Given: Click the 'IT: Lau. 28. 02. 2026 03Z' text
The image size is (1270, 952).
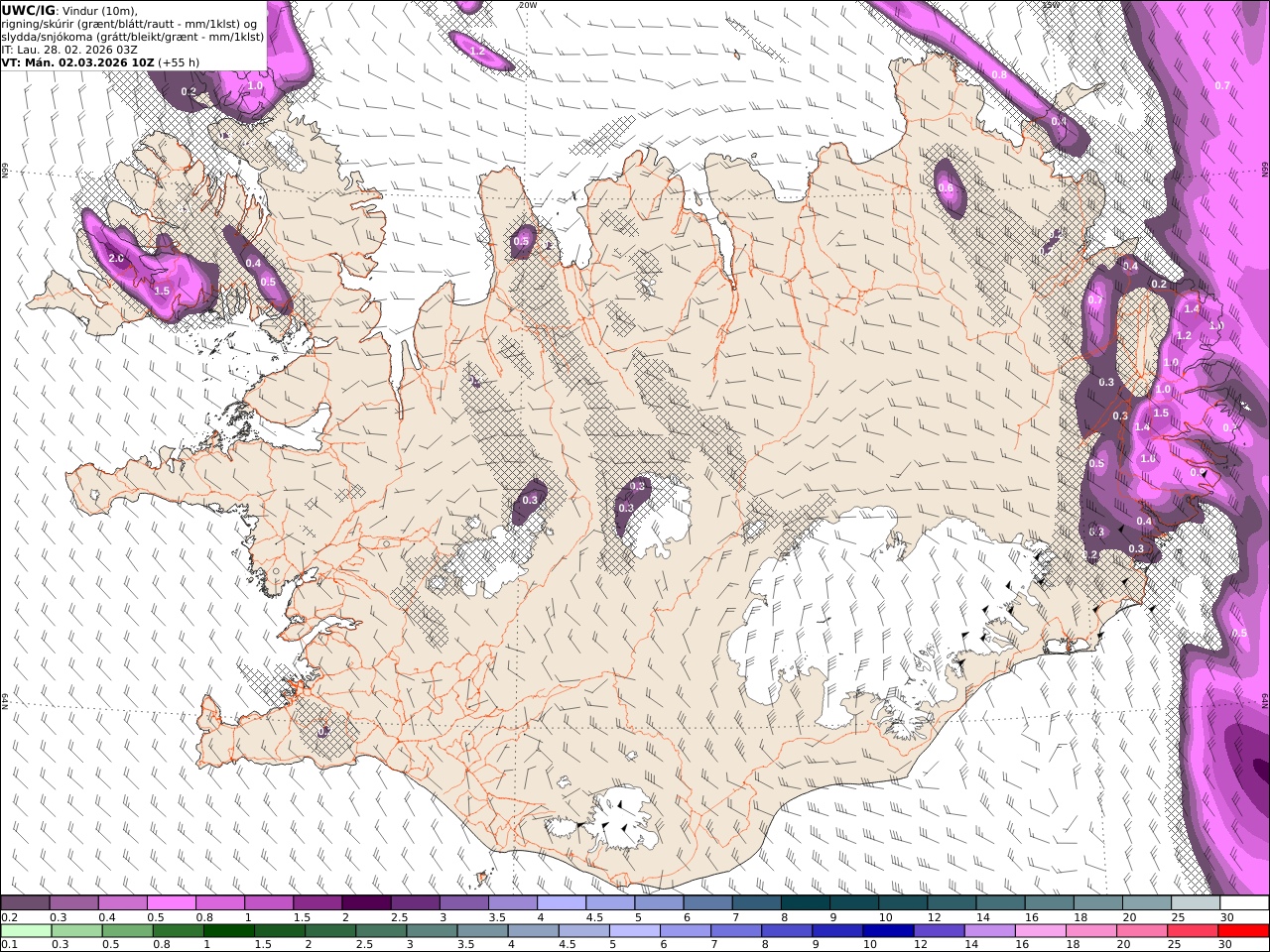Looking at the screenshot, I should pos(69,49).
